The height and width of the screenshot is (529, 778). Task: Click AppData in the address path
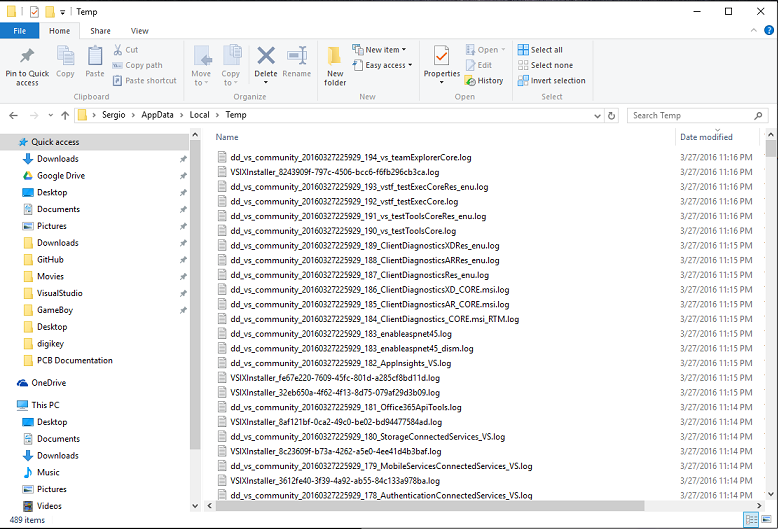[157, 115]
